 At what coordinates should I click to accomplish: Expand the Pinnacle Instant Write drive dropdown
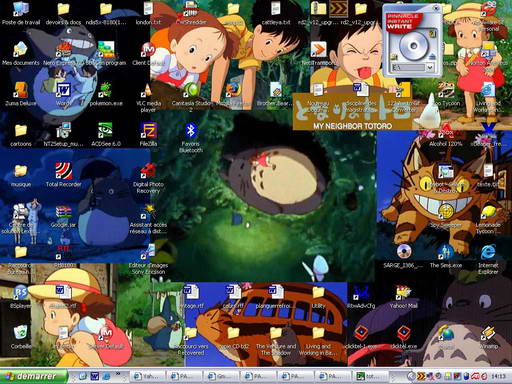430,68
